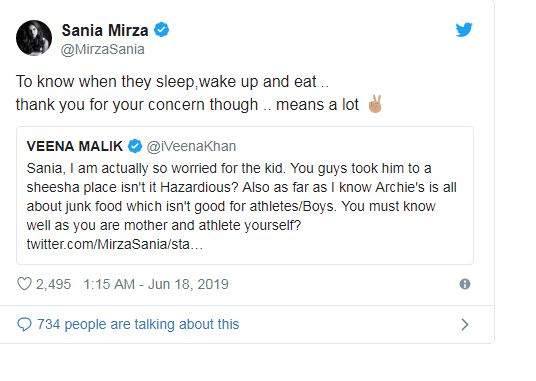Screen dimensions: 536x381
Task: Open the @MirzaSania handle
Action: pyautogui.click(x=103, y=49)
